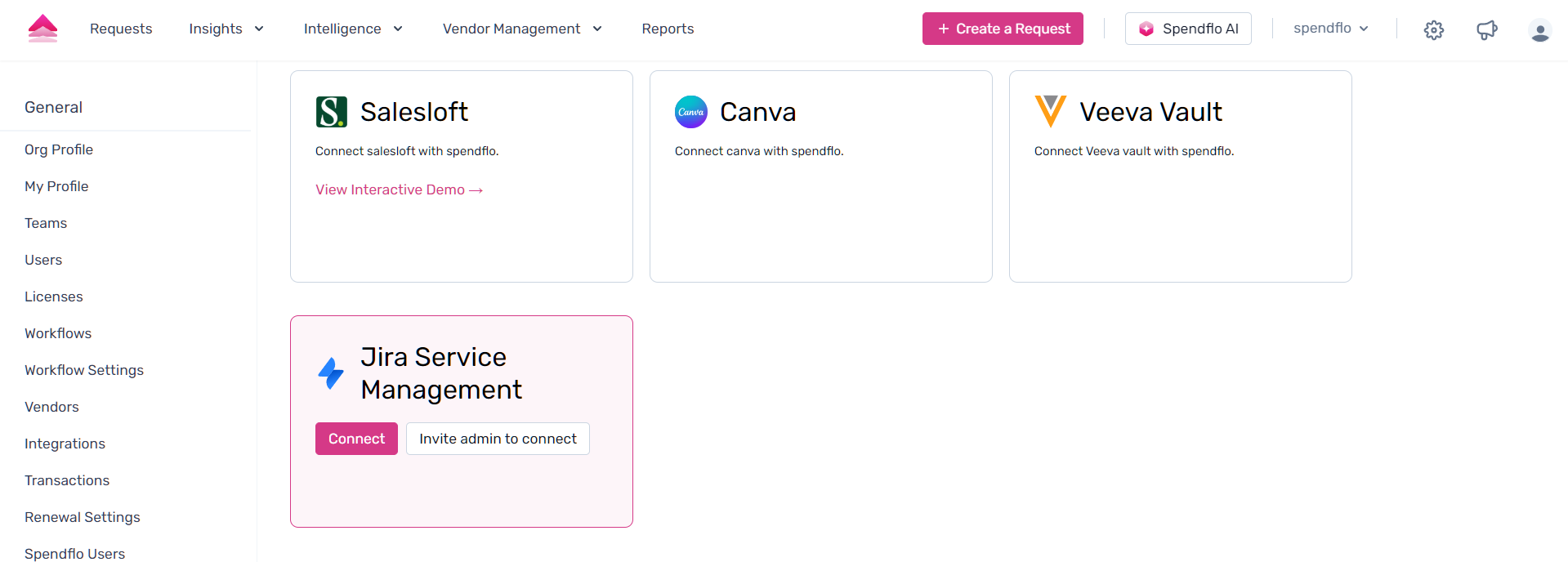
Task: Open announcements megaphone icon
Action: coord(1486,30)
